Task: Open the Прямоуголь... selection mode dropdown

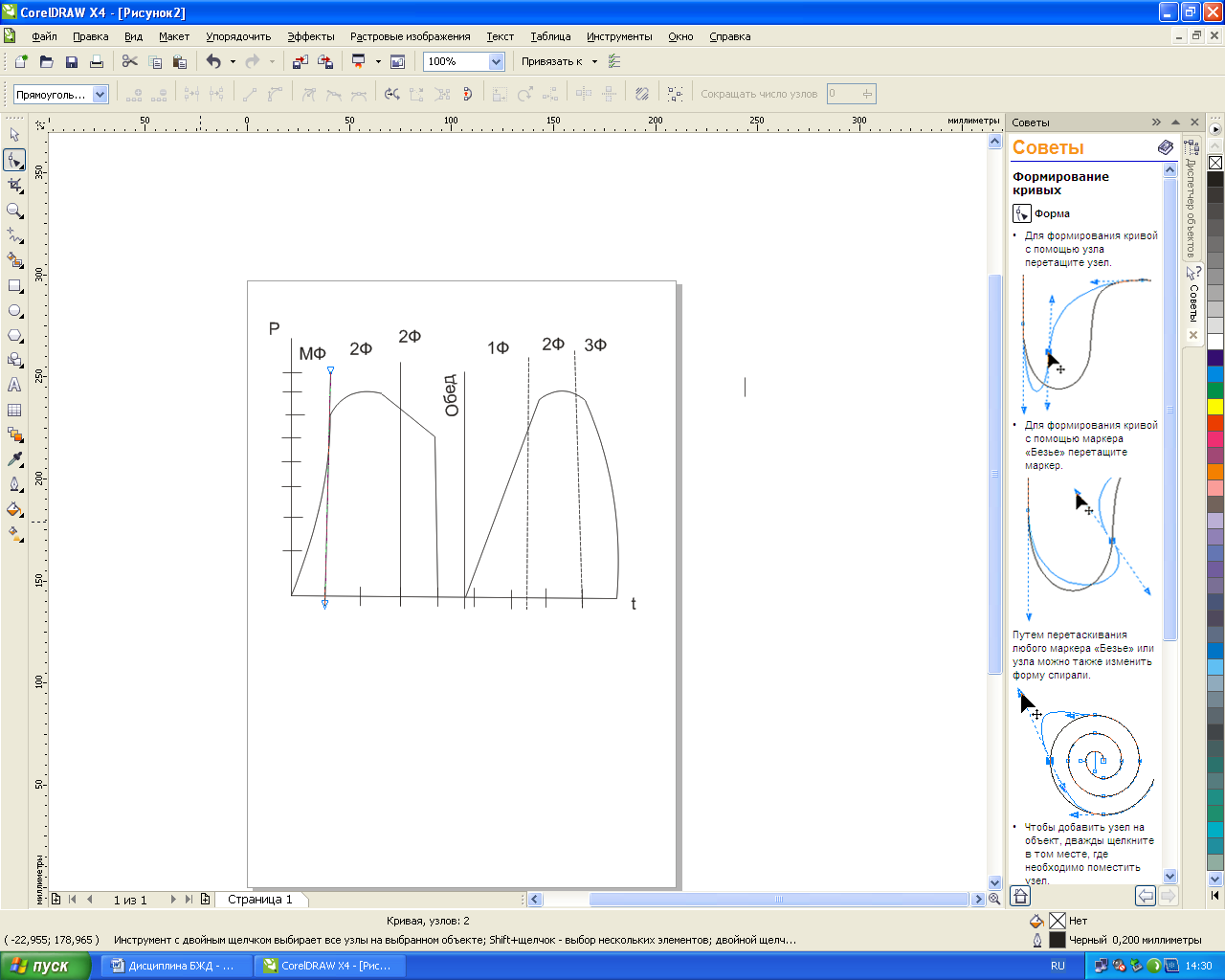Action: click(x=100, y=95)
